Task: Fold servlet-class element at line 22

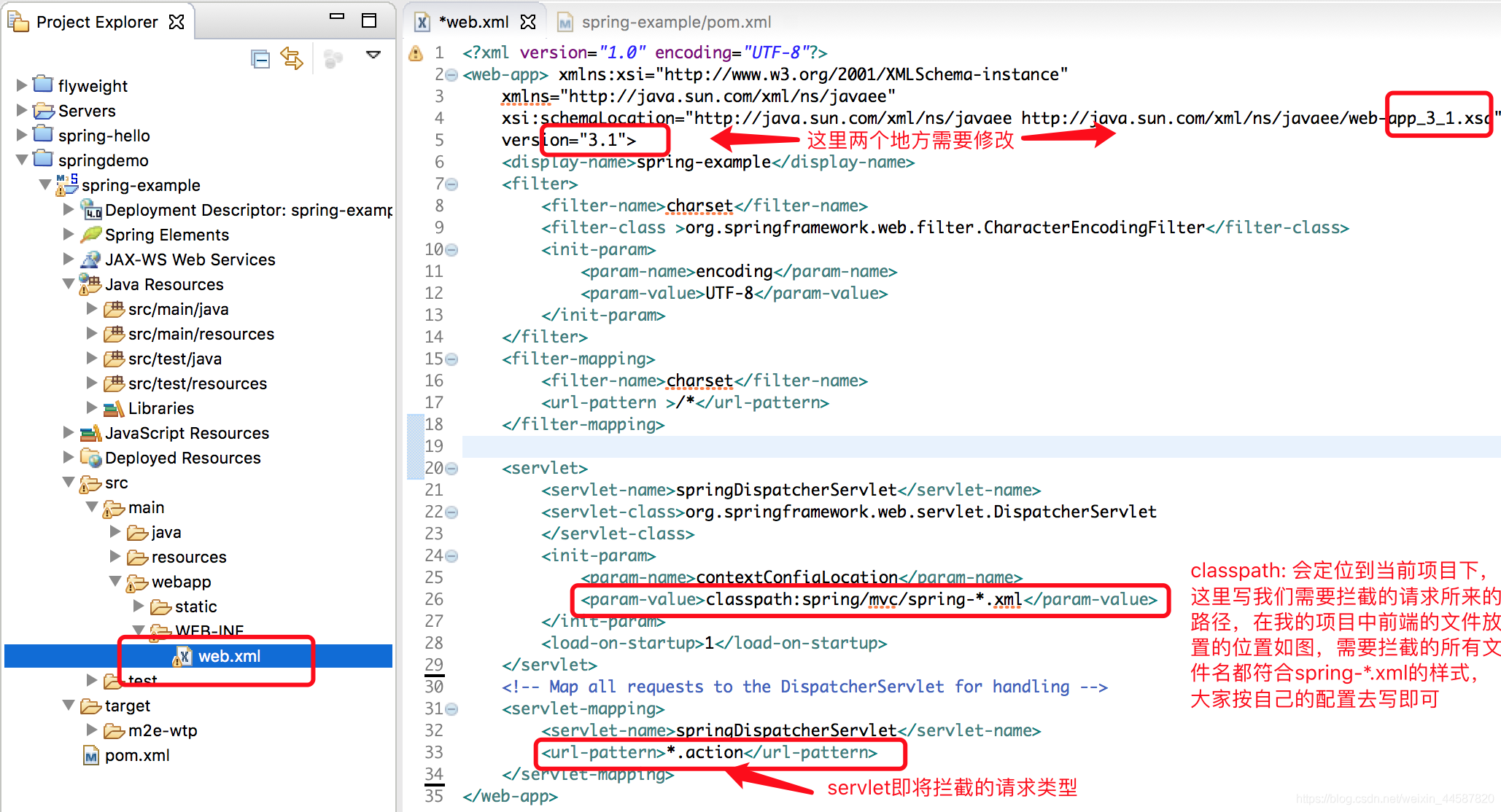Action: [451, 512]
